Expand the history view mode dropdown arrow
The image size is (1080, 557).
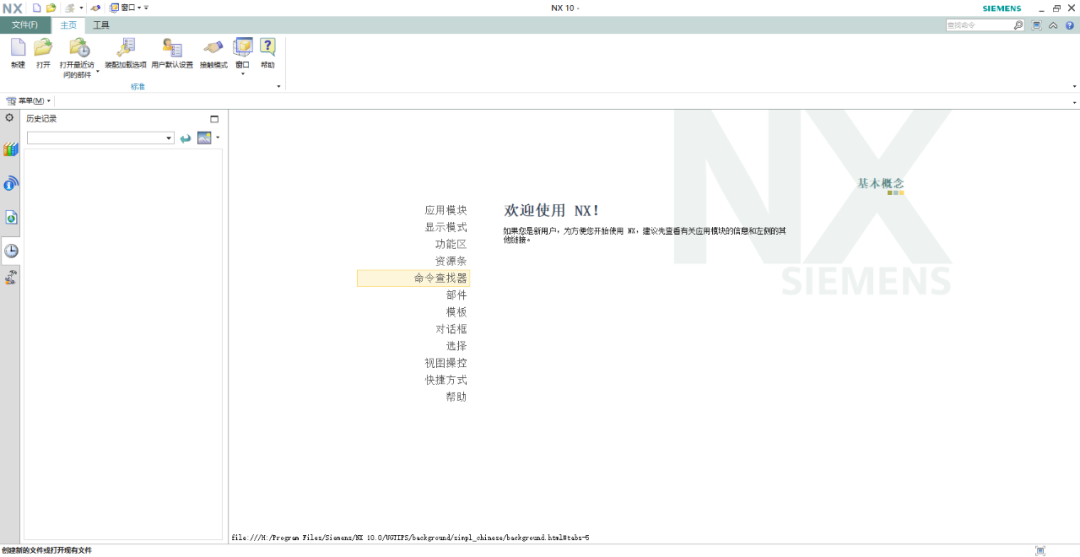218,138
